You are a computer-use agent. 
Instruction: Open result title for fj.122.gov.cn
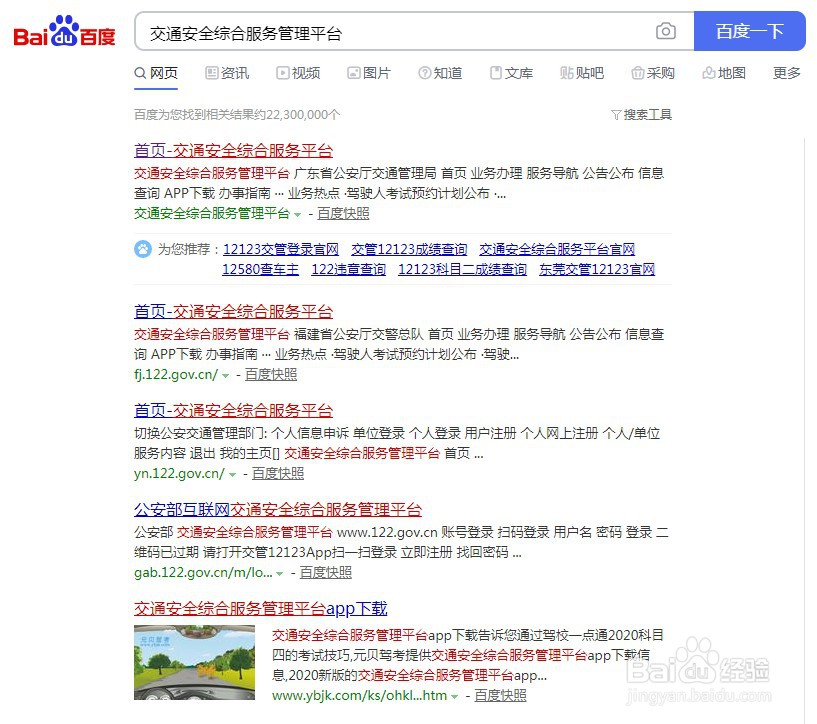tap(233, 311)
